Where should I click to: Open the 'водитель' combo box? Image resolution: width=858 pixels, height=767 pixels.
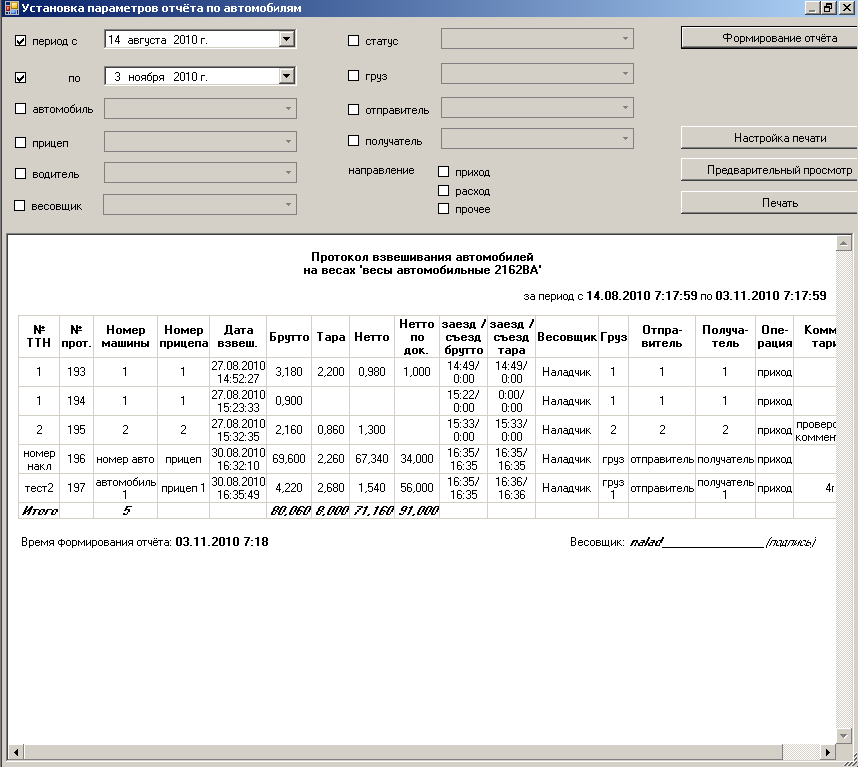pos(200,173)
